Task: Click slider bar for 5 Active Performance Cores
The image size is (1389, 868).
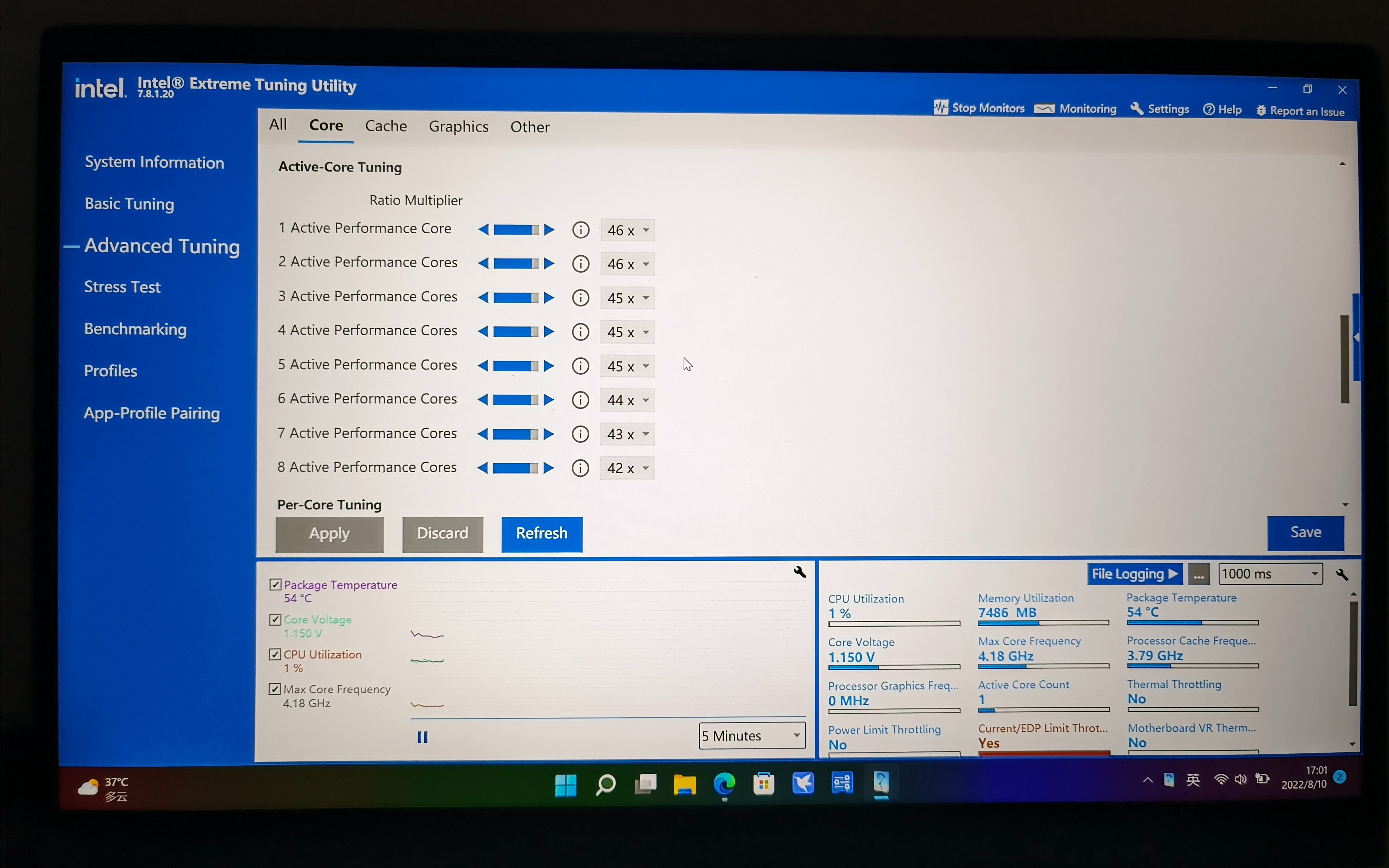Action: [x=516, y=366]
